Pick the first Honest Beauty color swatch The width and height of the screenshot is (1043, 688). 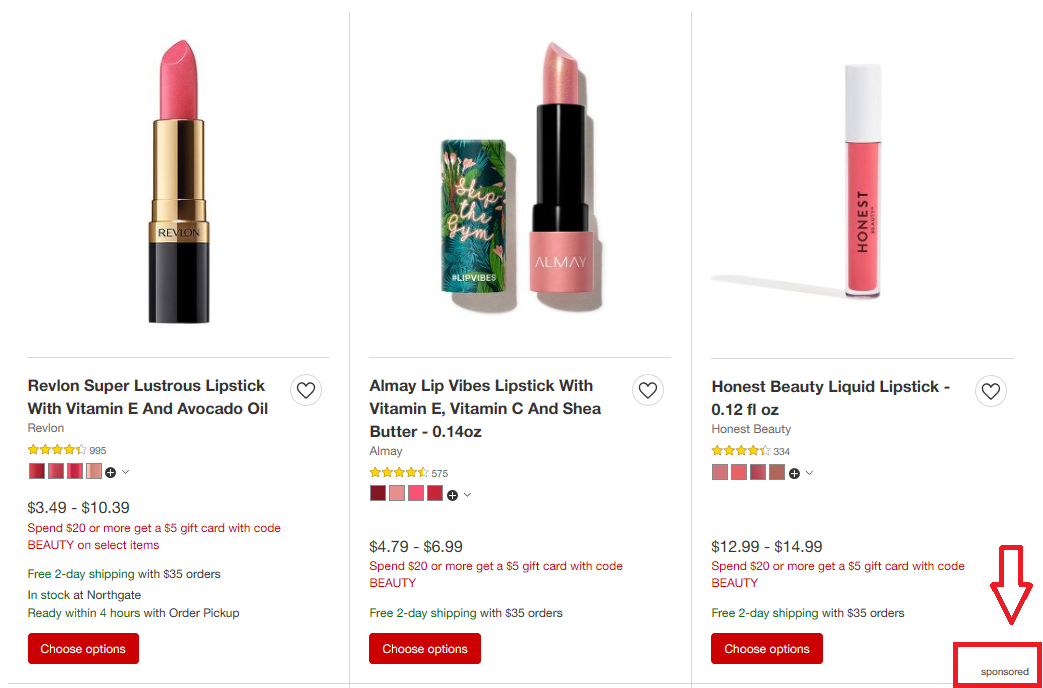719,472
